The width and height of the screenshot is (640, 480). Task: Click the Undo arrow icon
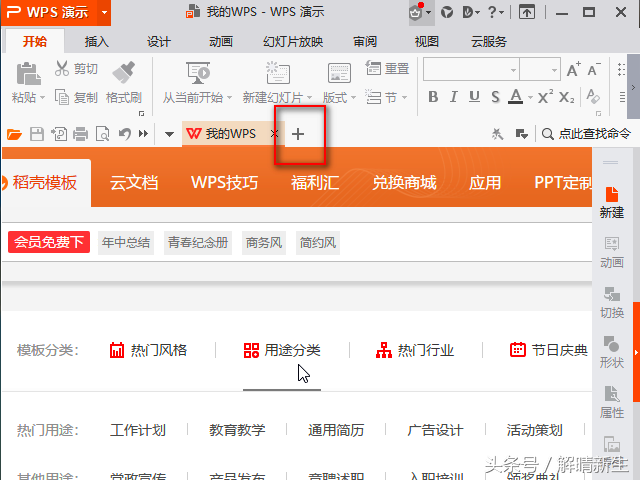coord(124,134)
